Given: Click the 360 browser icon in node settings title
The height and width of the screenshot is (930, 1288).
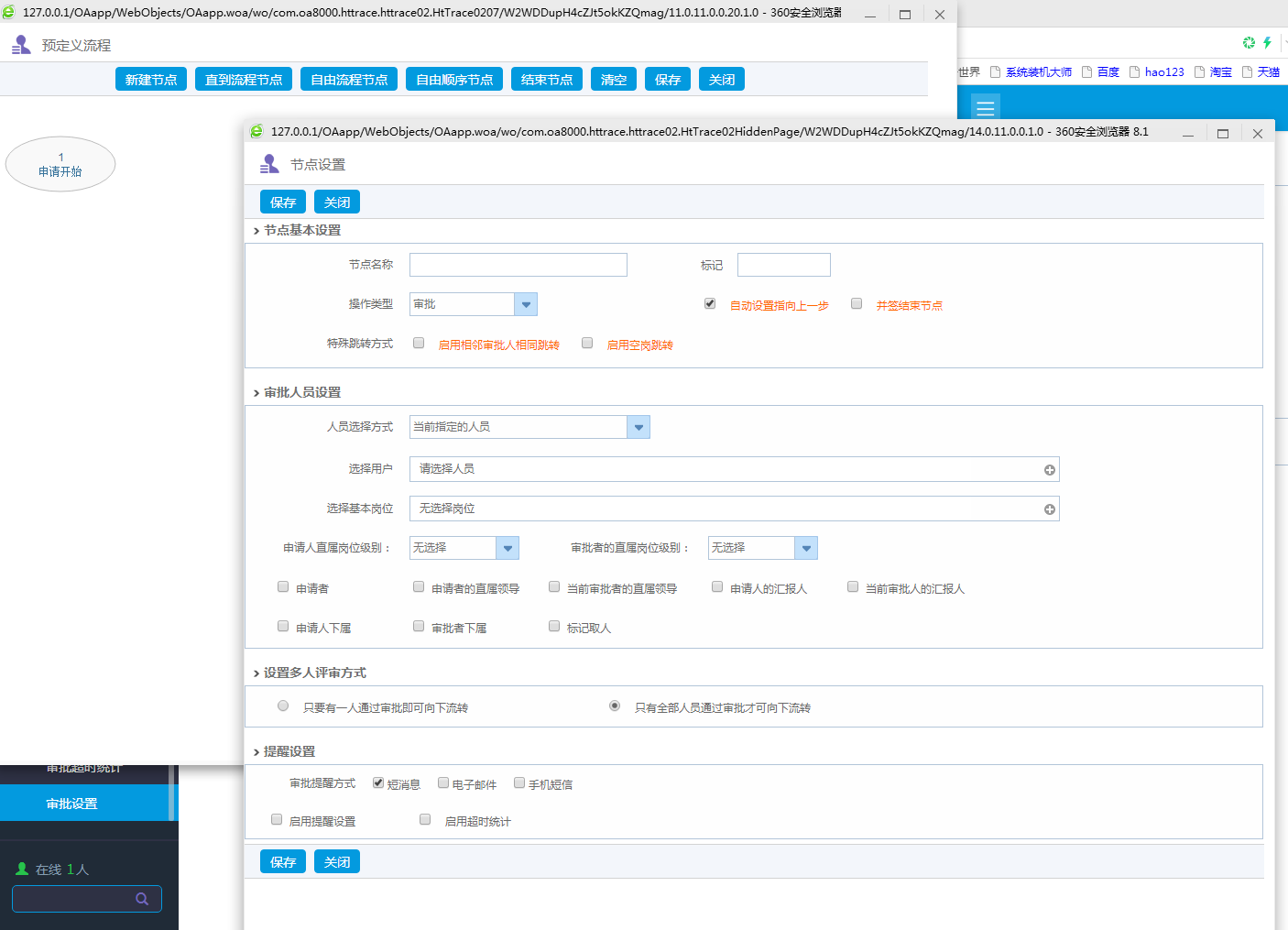Looking at the screenshot, I should coord(257,131).
